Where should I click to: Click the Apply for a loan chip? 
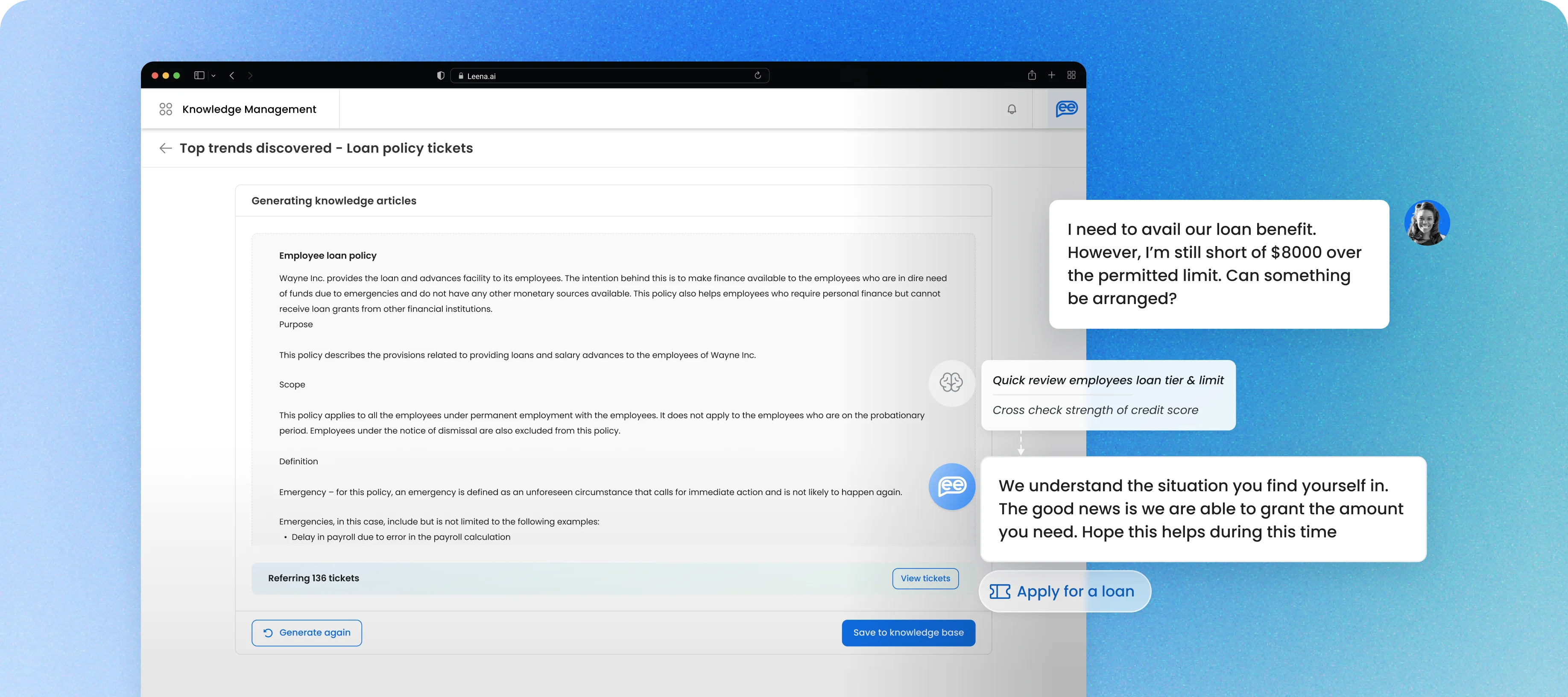[x=1065, y=591]
